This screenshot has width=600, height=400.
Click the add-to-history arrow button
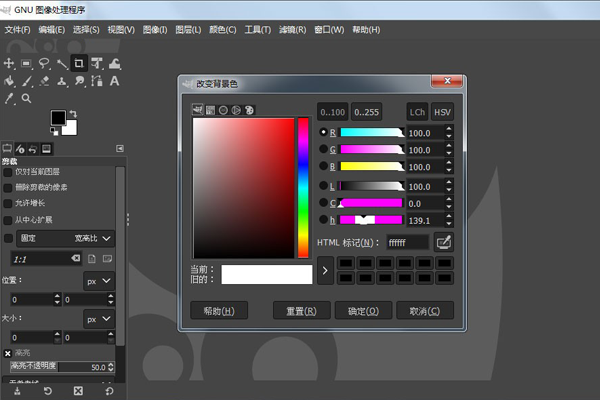pyautogui.click(x=325, y=271)
